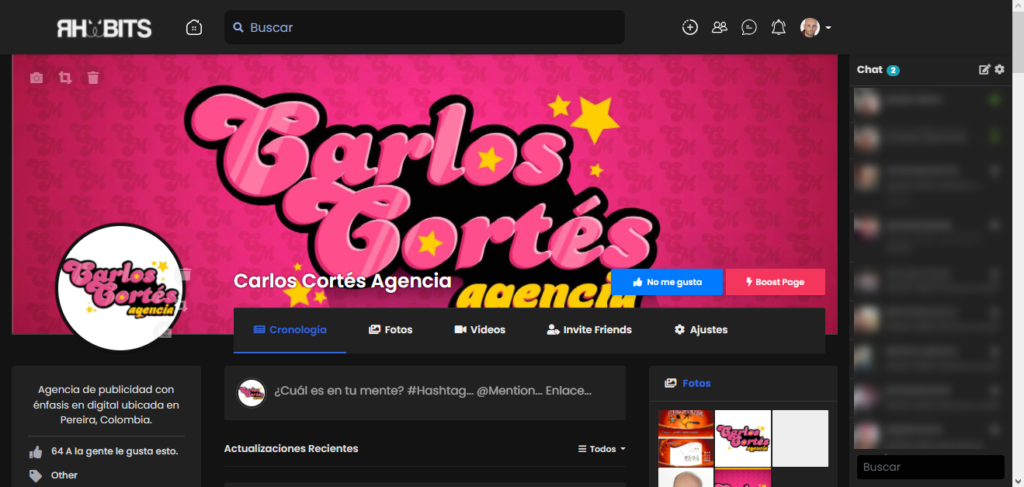
Task: Click the crop cover image icon
Action: tap(65, 78)
